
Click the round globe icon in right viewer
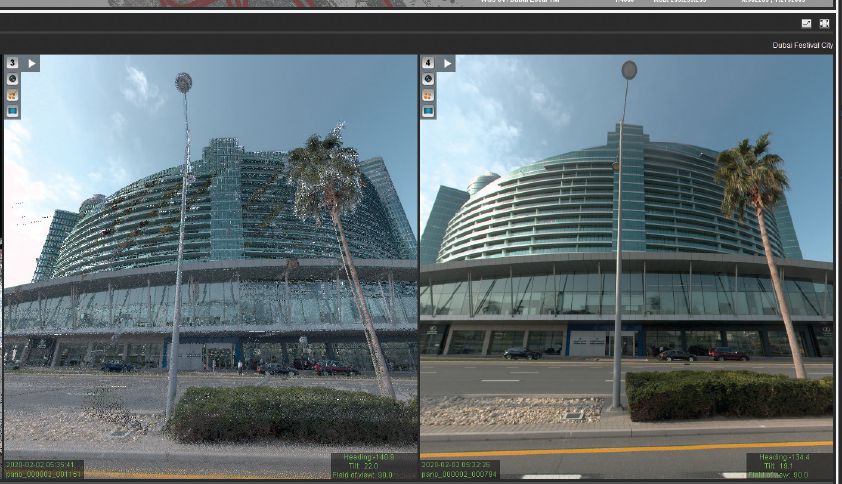click(428, 79)
